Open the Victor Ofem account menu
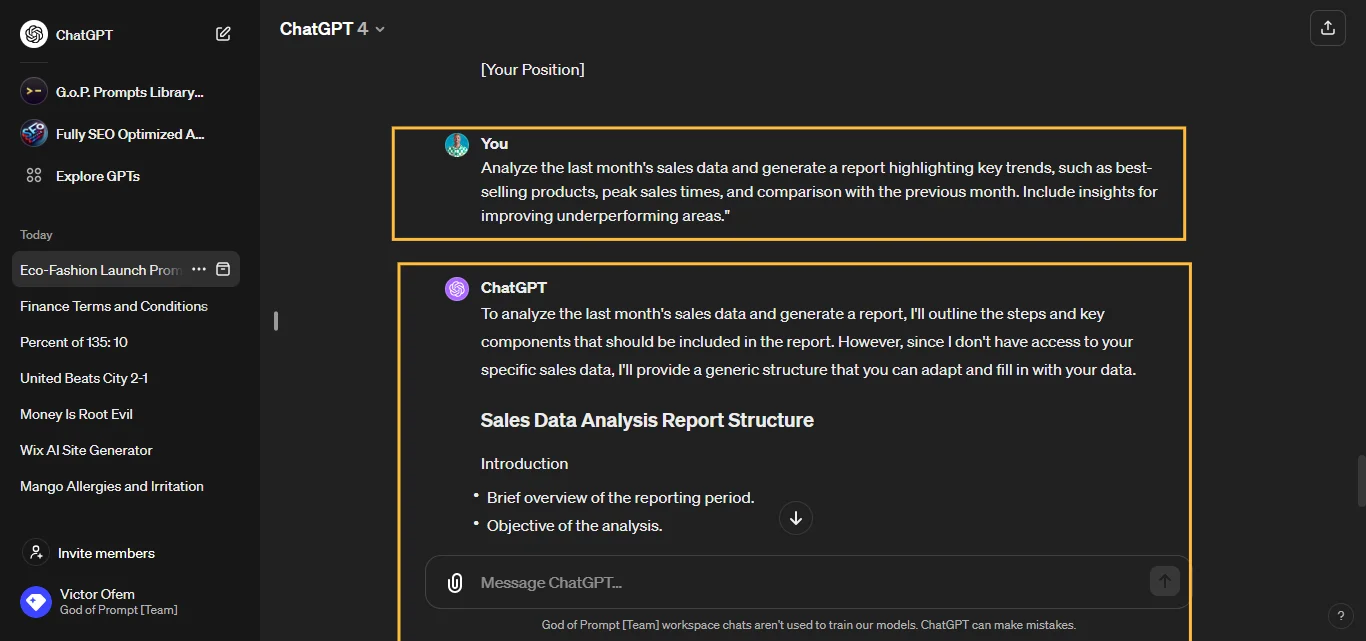1366x641 pixels. [x=126, y=602]
